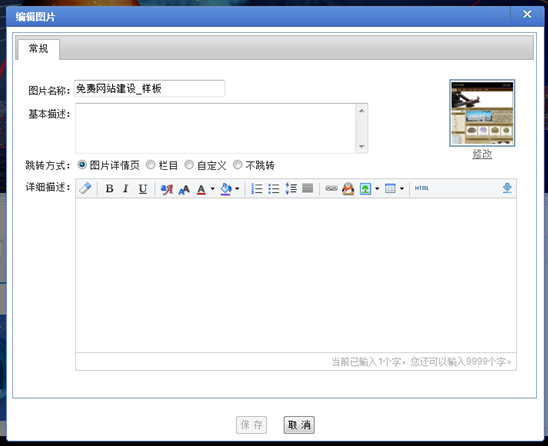Click the 图片名称 input field
This screenshot has width=548, height=446.
pyautogui.click(x=150, y=88)
